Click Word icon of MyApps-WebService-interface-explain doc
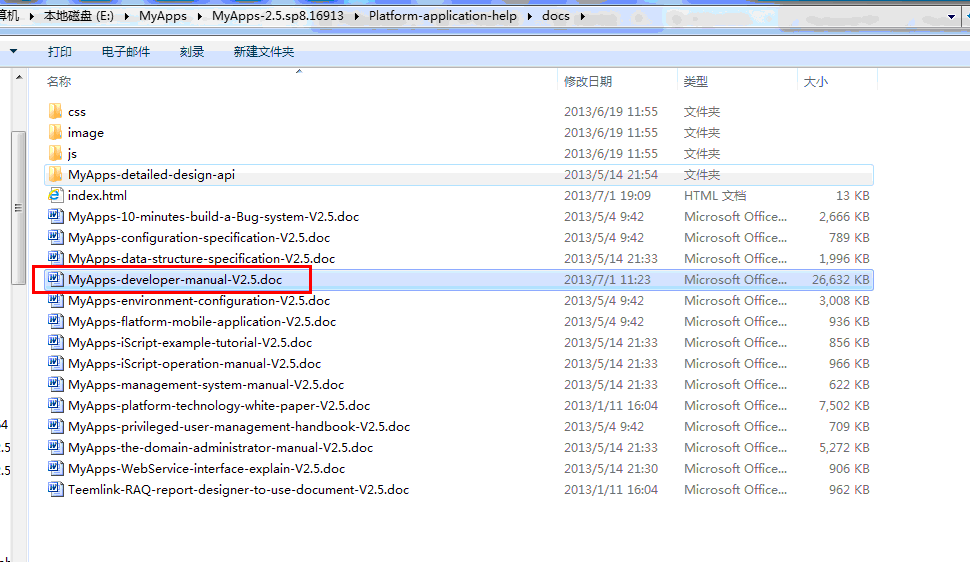This screenshot has height=562, width=970. tap(56, 469)
